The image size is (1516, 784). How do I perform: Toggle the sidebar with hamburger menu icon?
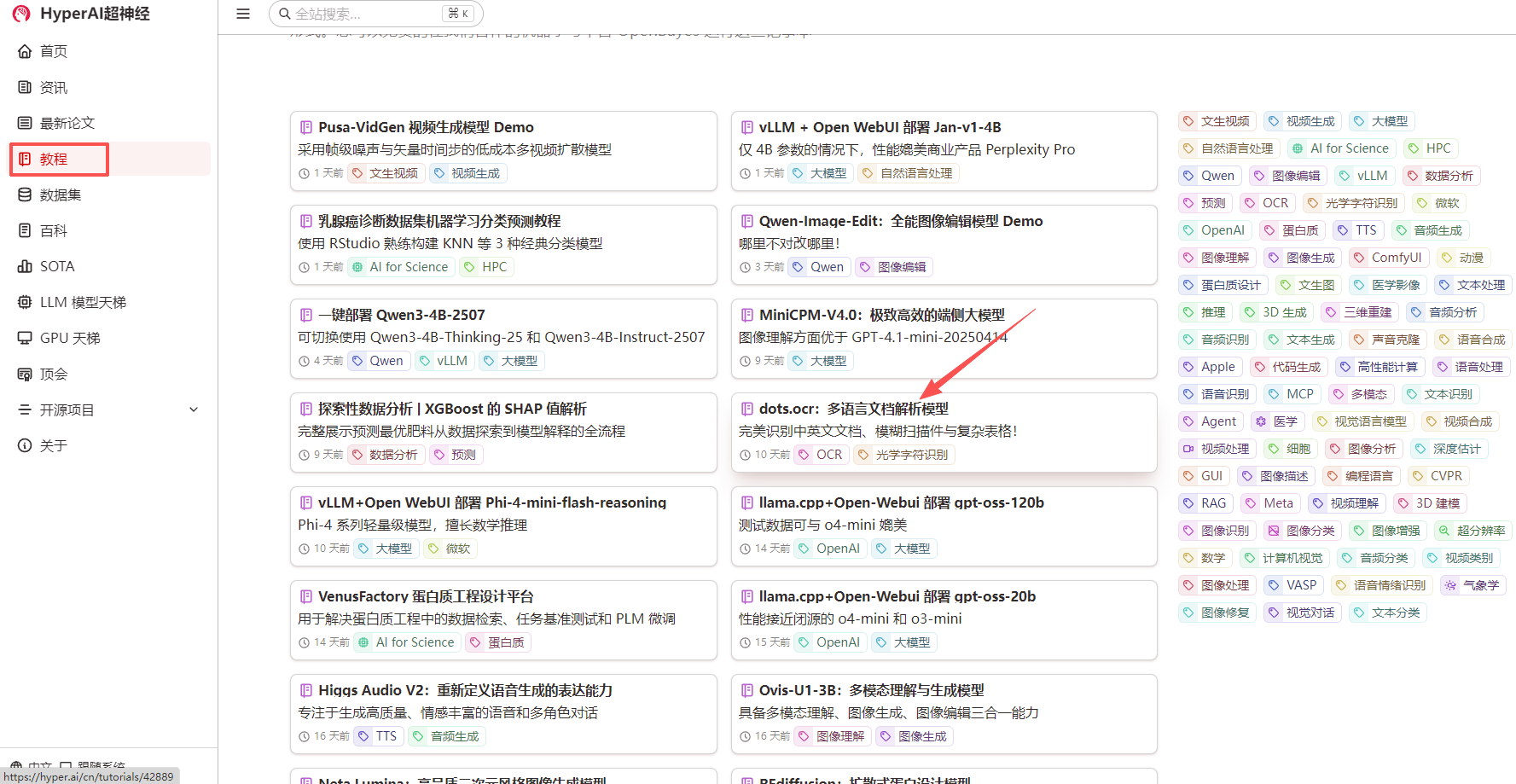pos(243,14)
